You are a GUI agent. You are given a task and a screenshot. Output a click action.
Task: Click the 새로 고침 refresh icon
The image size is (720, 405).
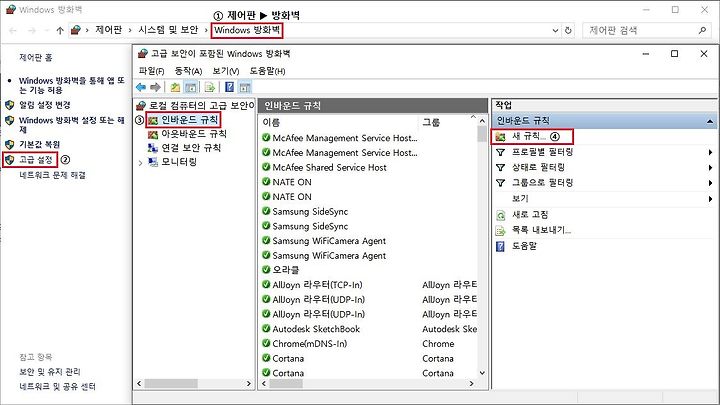(x=501, y=215)
